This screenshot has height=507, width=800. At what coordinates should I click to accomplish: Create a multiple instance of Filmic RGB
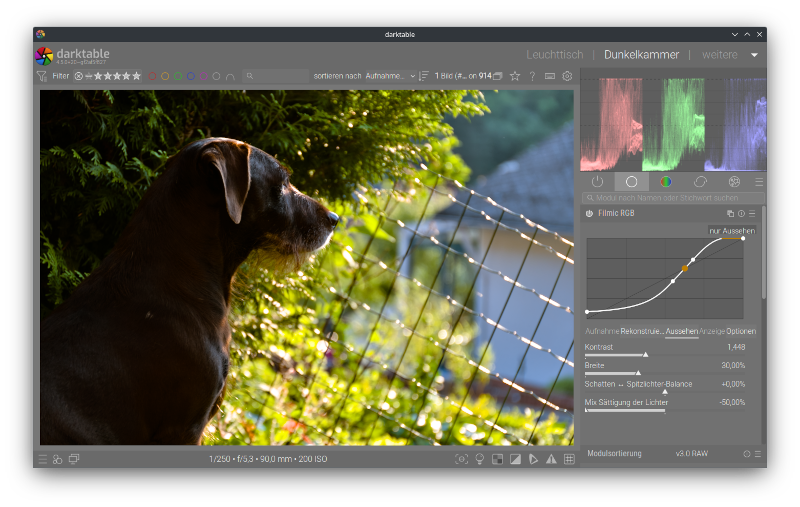[x=730, y=214]
